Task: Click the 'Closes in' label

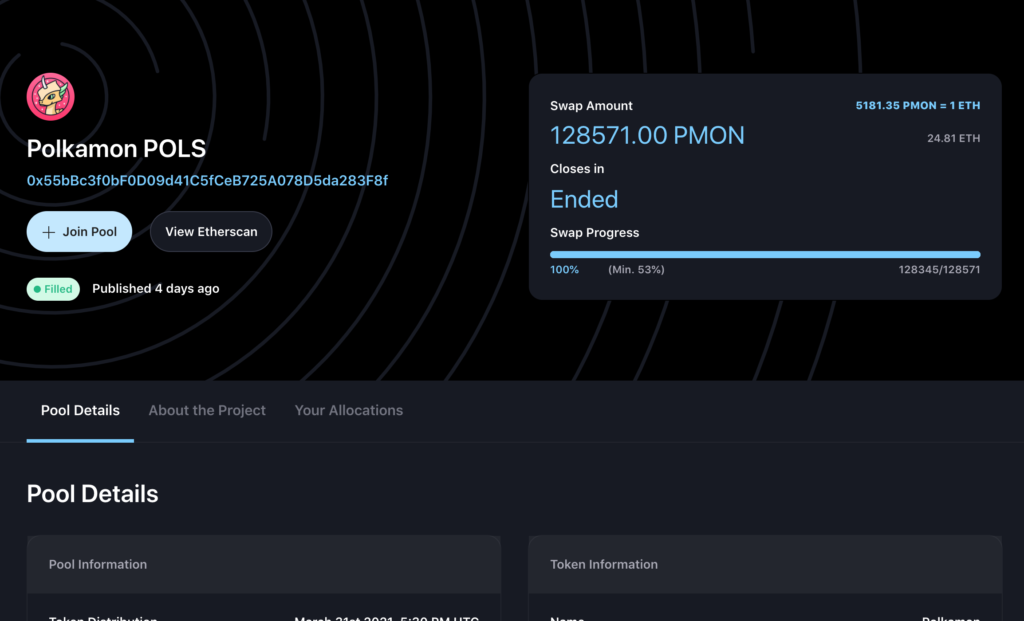Action: pyautogui.click(x=577, y=168)
